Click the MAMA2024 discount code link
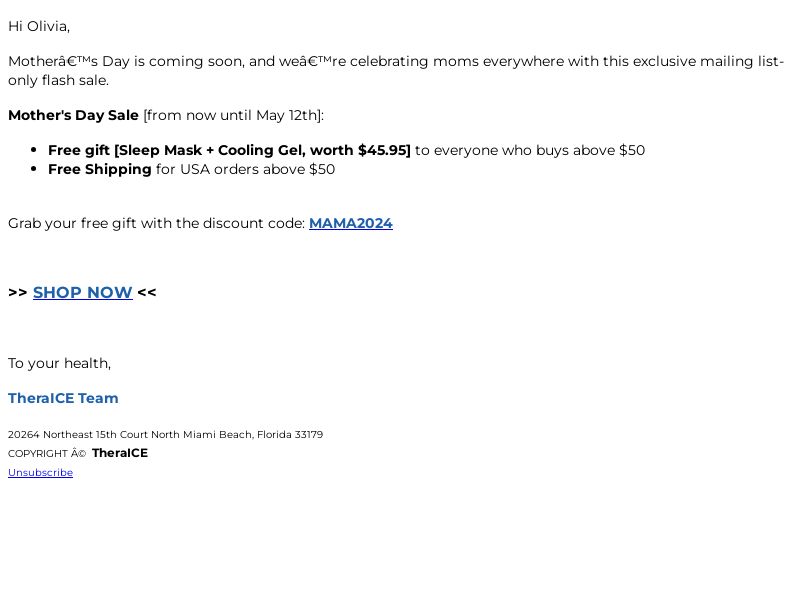The image size is (800, 600). [x=351, y=223]
